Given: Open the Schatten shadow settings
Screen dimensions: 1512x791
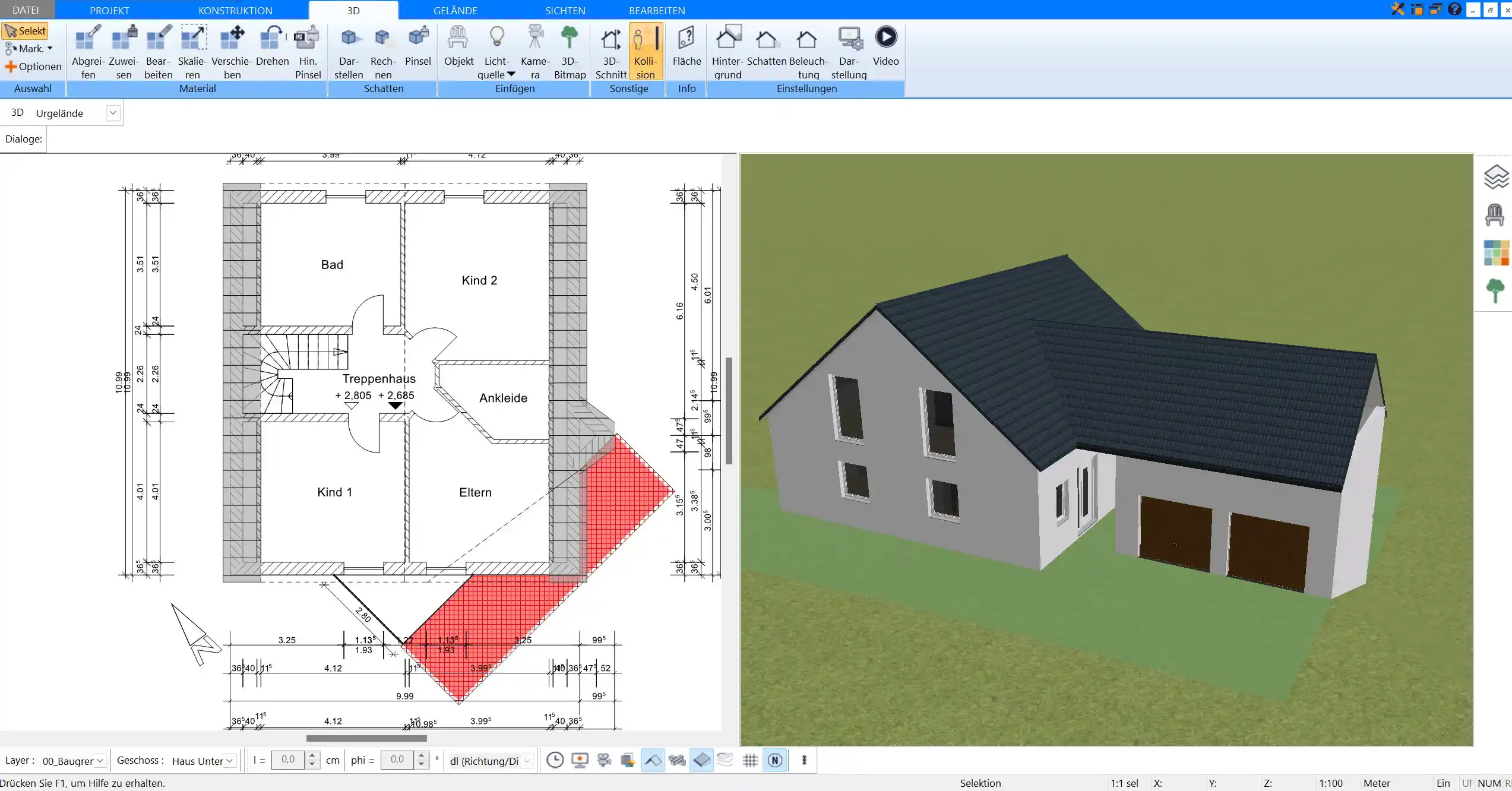Looking at the screenshot, I should 767,45.
